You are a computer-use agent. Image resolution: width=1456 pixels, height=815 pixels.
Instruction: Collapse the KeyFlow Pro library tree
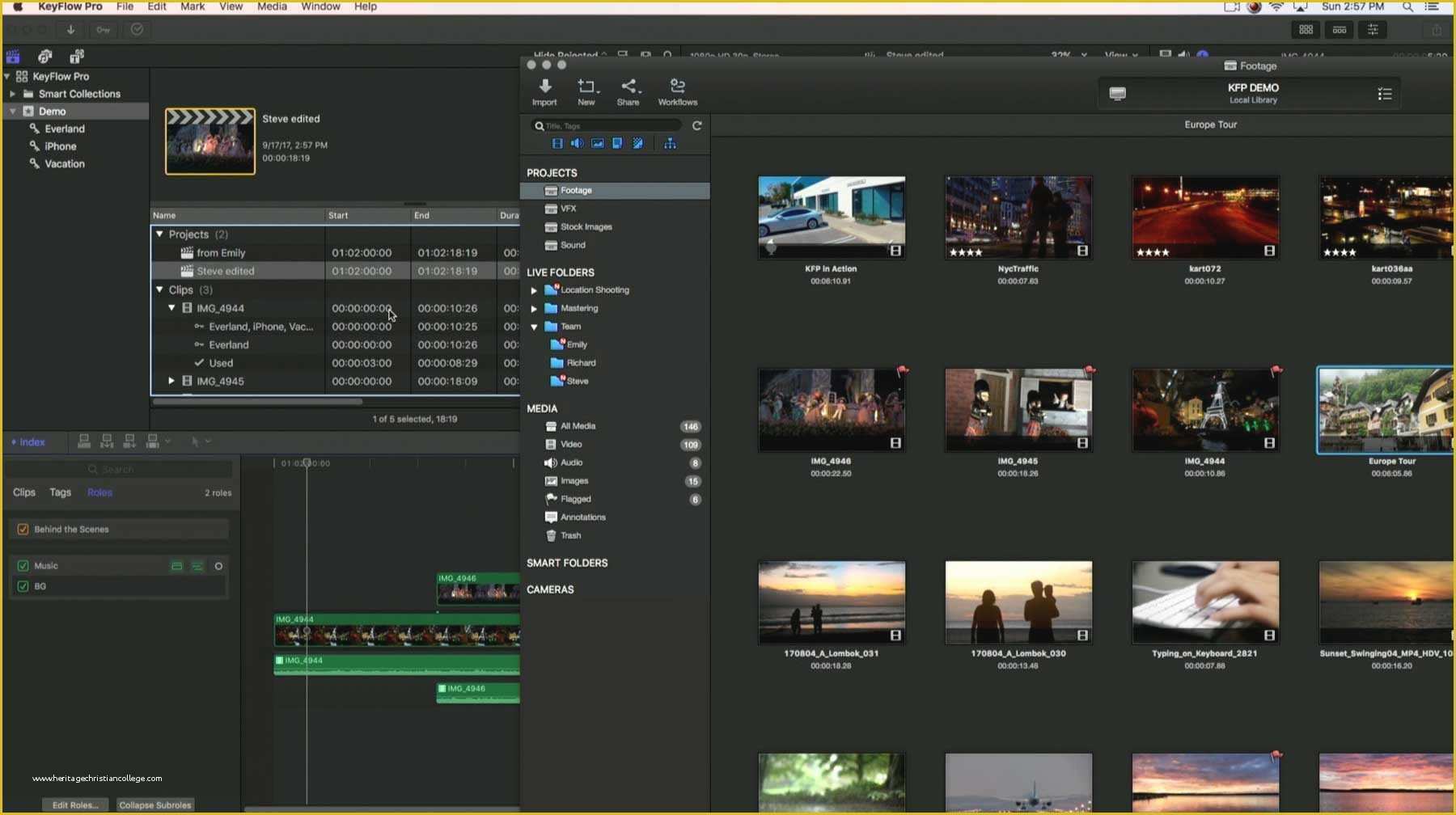click(7, 77)
